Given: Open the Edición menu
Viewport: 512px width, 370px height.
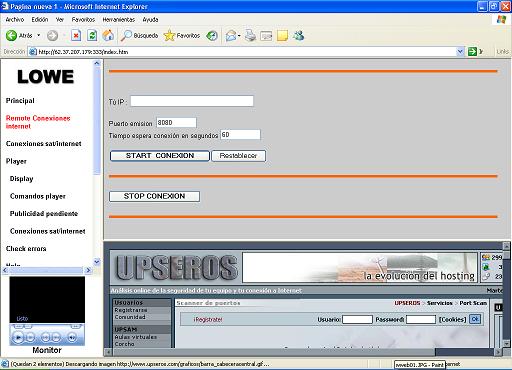Looking at the screenshot, I should (40, 20).
